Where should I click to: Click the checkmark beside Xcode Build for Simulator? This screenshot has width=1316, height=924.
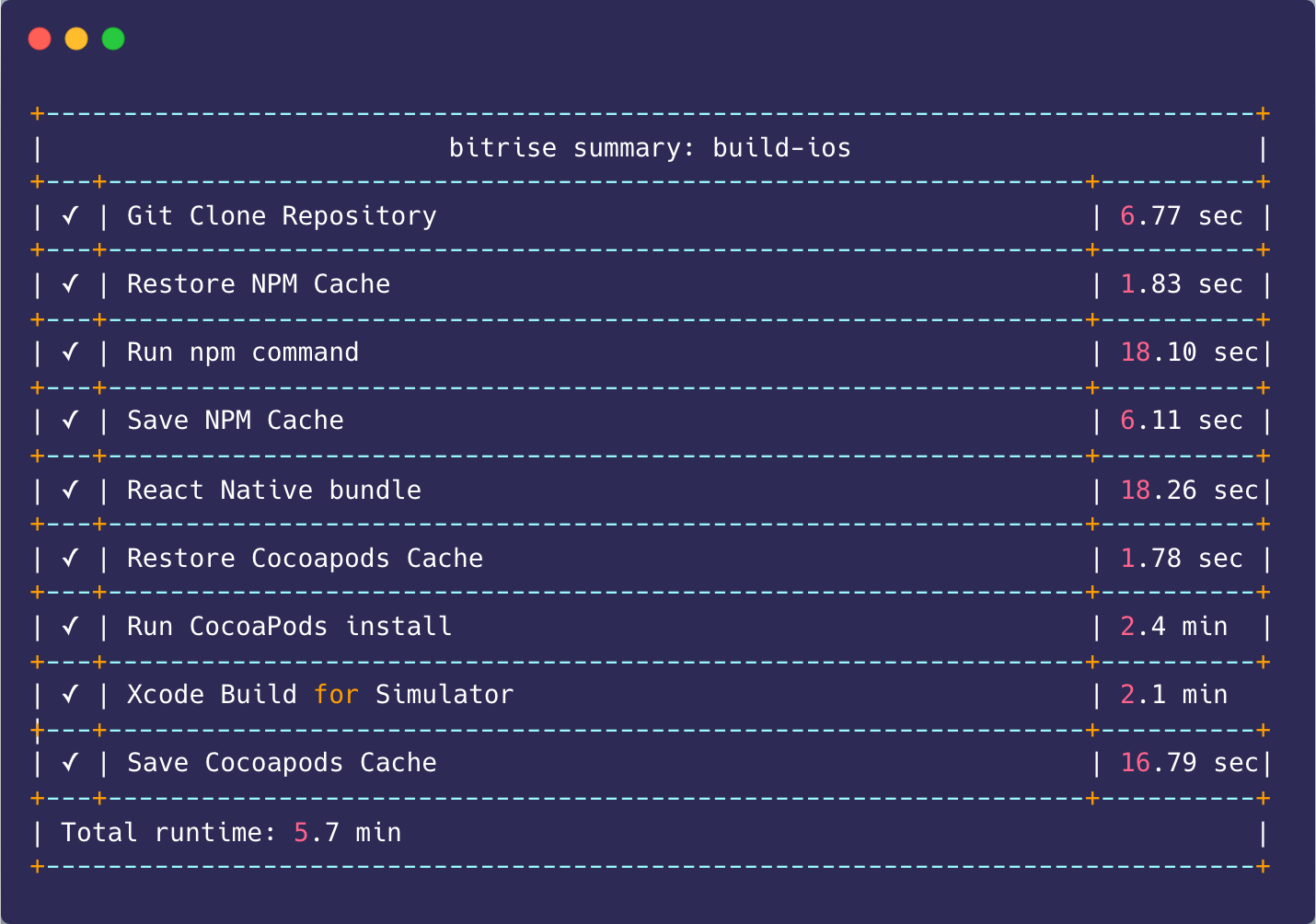[71, 694]
